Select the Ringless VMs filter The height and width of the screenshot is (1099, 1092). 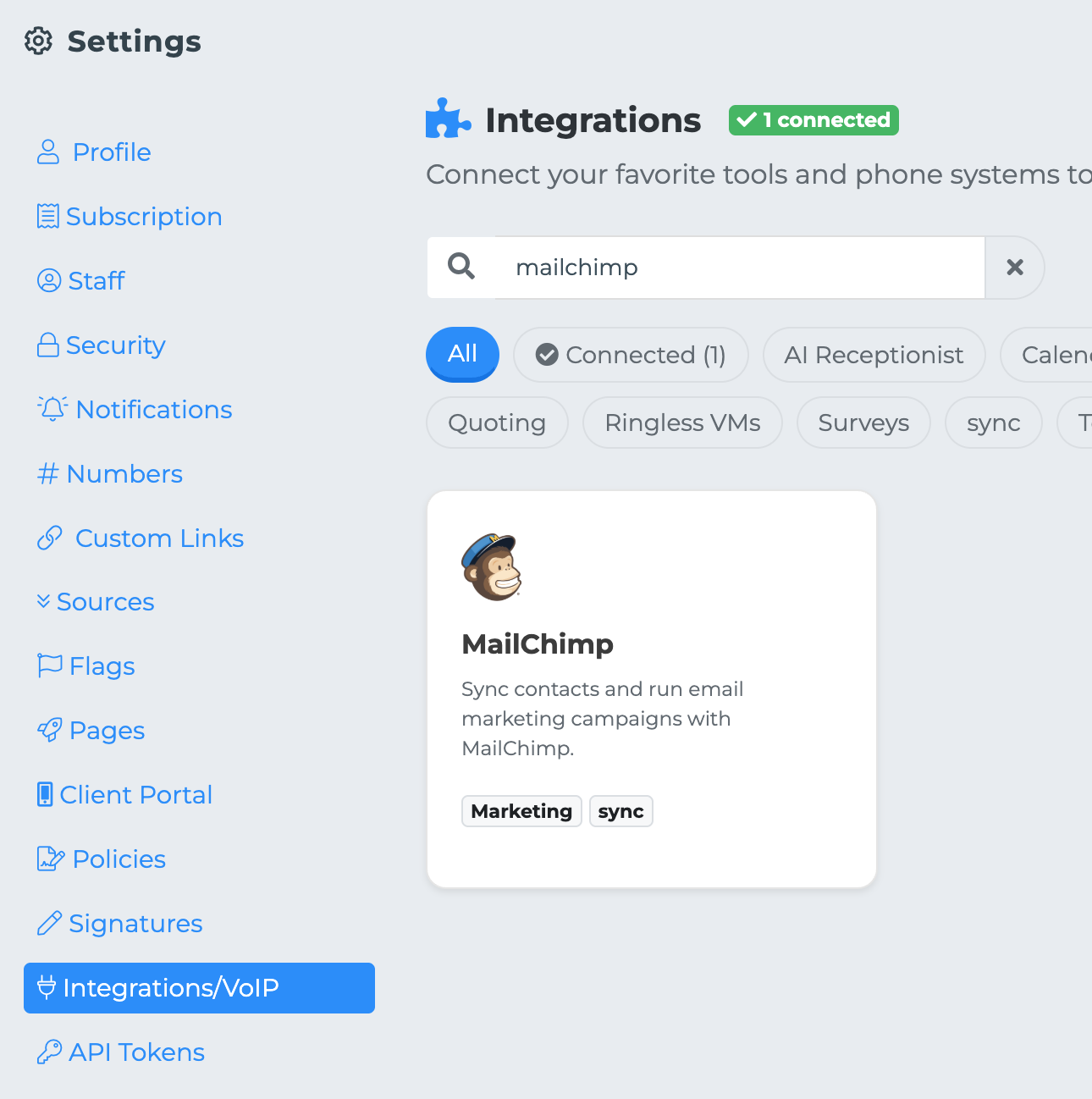coord(682,422)
